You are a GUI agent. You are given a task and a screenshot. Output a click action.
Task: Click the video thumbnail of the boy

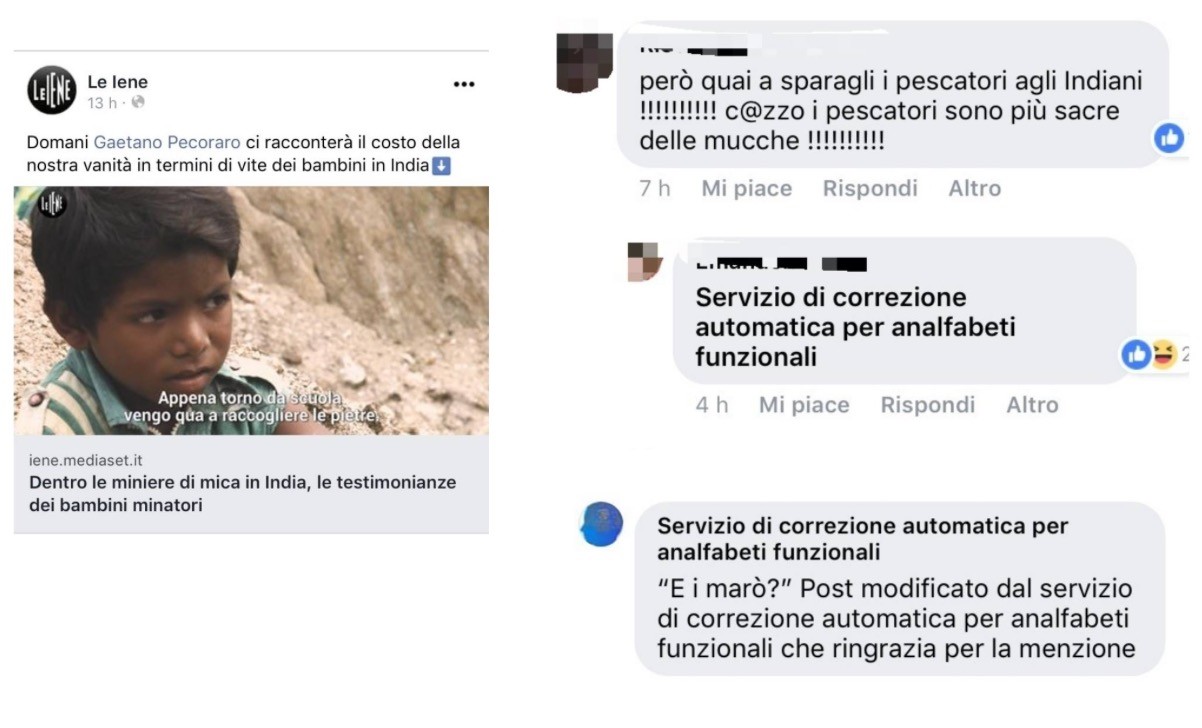[251, 311]
